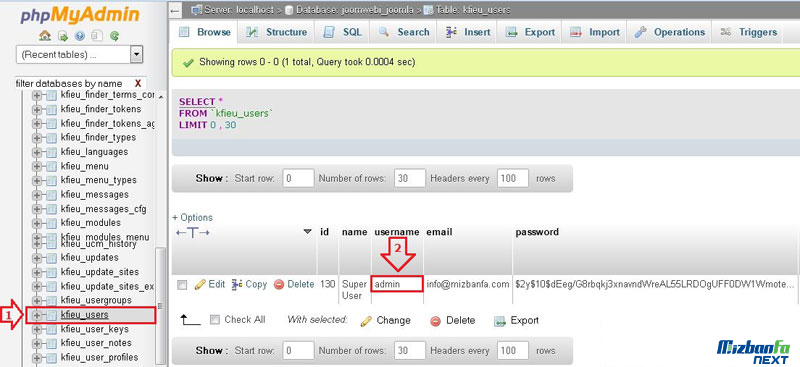The height and width of the screenshot is (367, 800).
Task: Open the sort dropdown triangle left of id column
Action: (307, 232)
